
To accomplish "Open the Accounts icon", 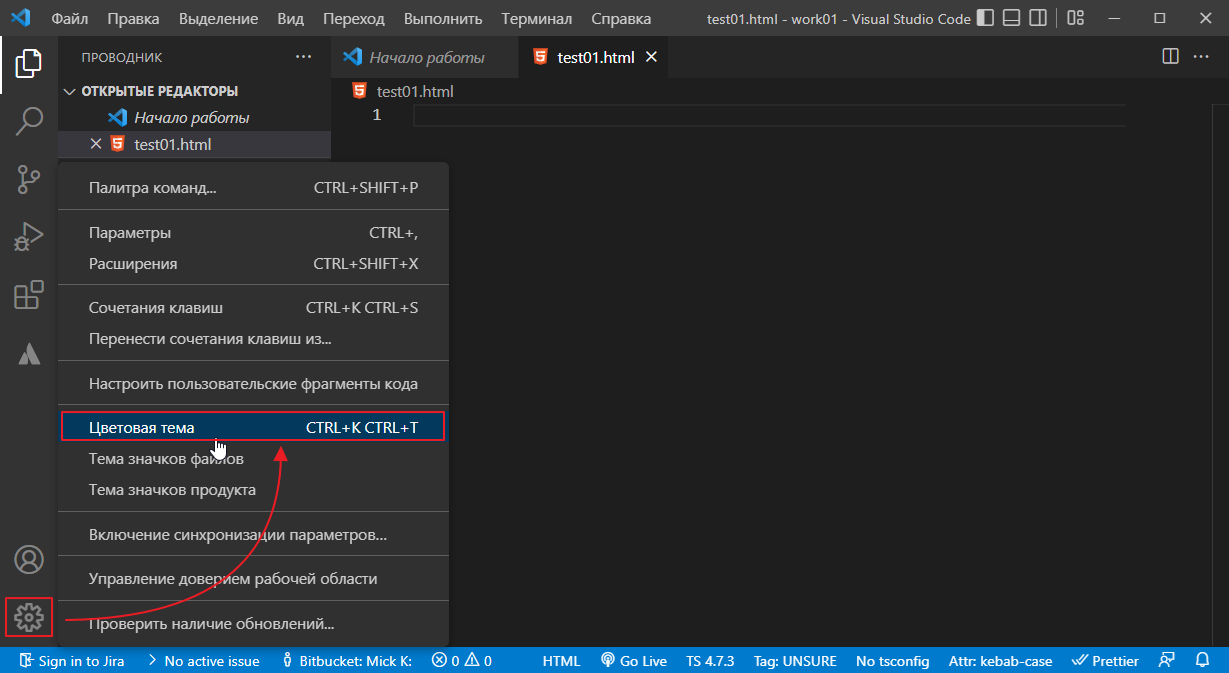I will pyautogui.click(x=29, y=560).
